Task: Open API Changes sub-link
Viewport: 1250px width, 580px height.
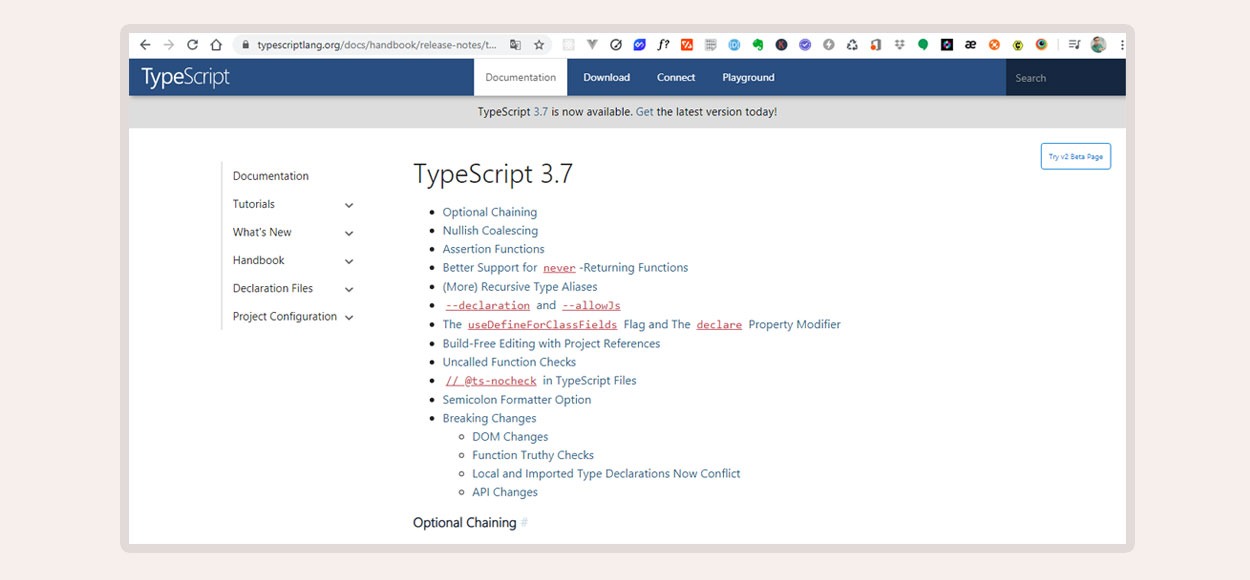Action: coord(505,492)
